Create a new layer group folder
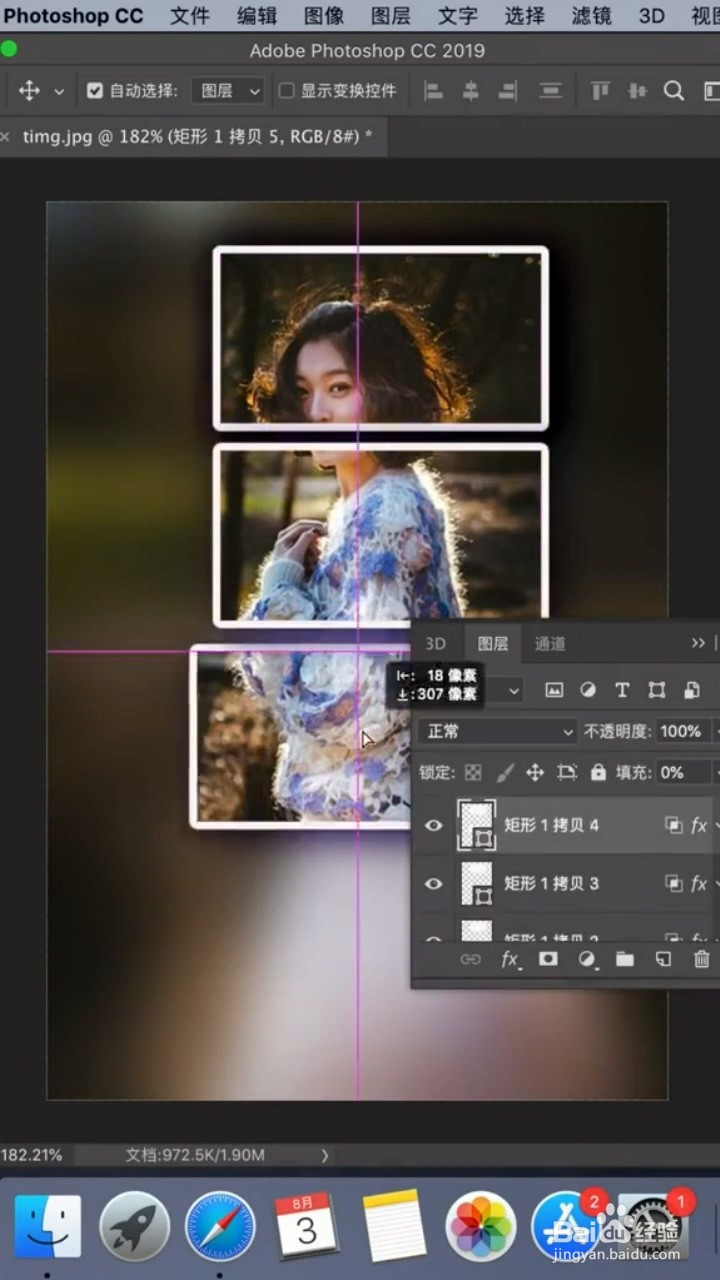The height and width of the screenshot is (1280, 720). coord(625,960)
